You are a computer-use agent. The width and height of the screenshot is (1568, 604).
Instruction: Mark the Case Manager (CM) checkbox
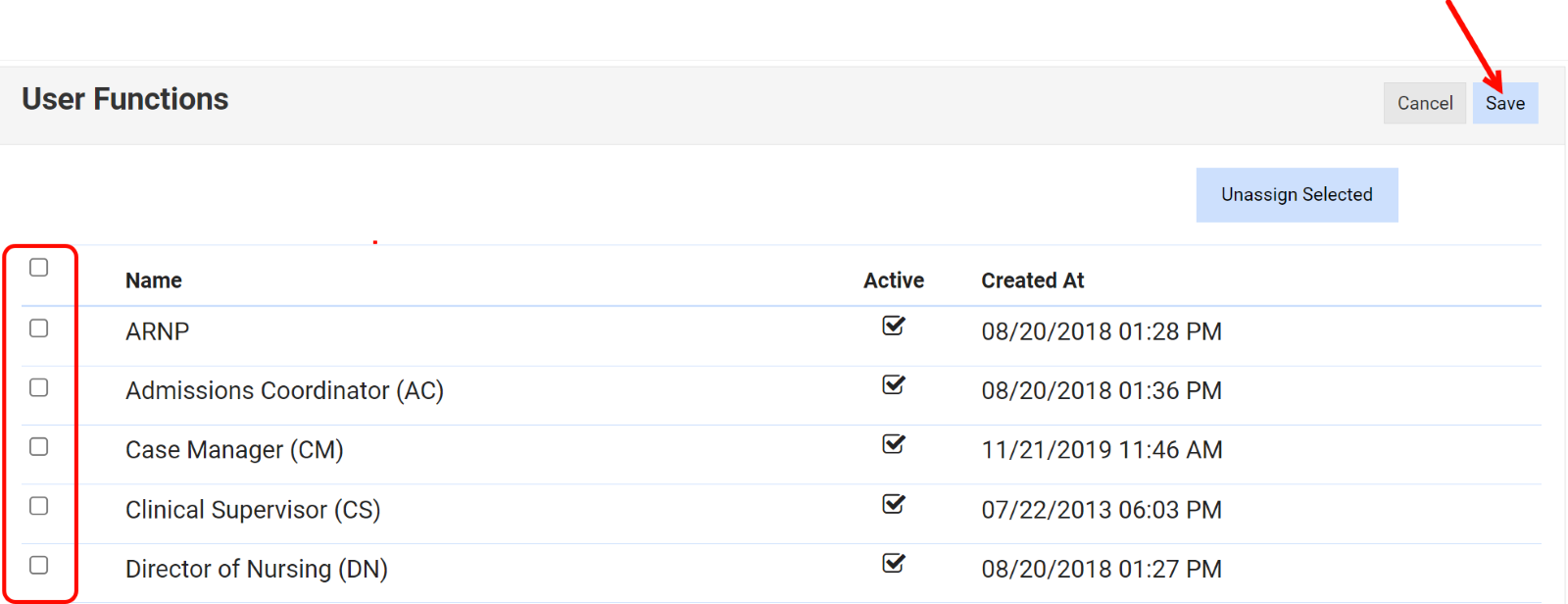(39, 447)
